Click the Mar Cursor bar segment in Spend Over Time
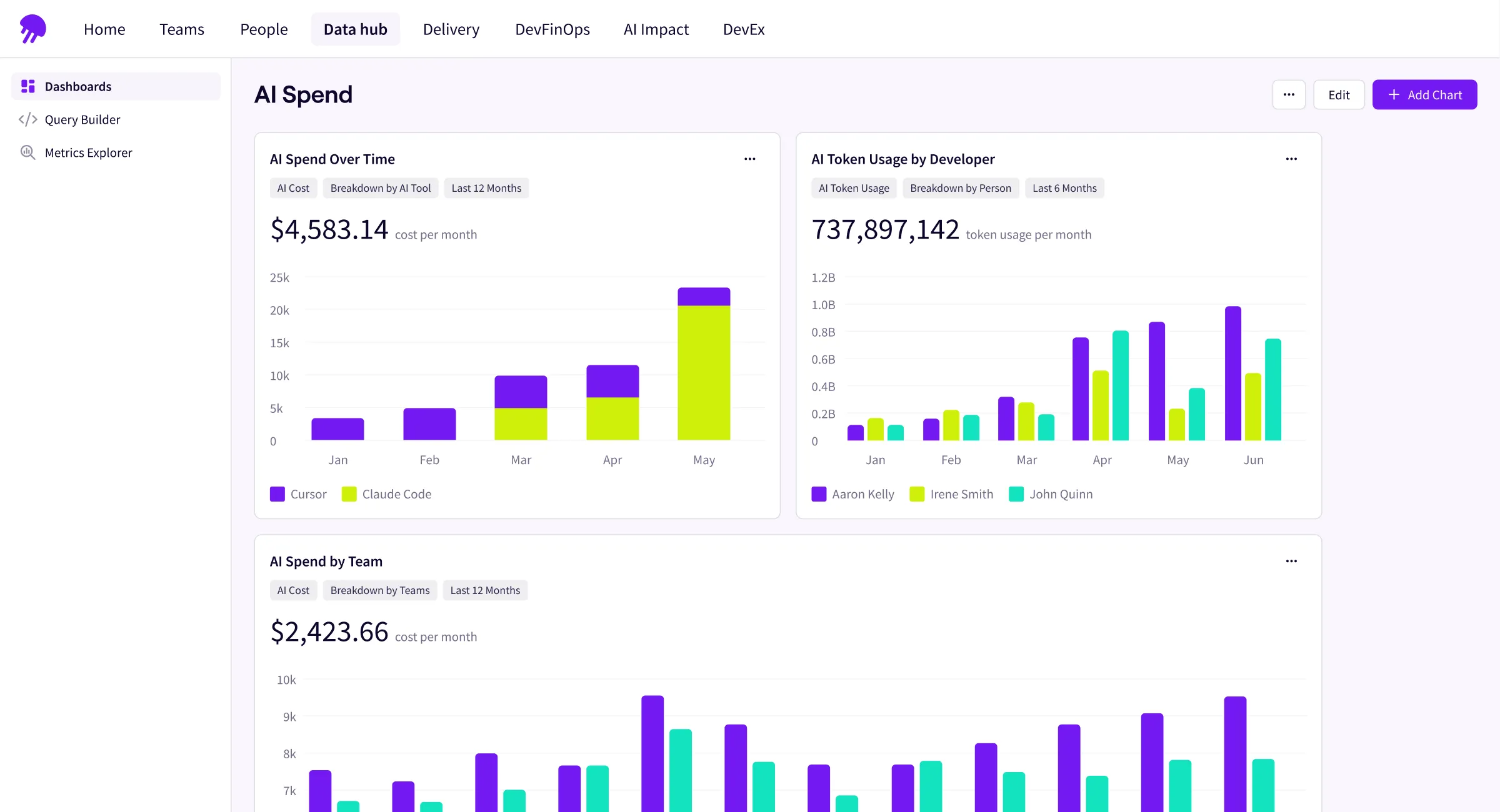 pos(521,392)
